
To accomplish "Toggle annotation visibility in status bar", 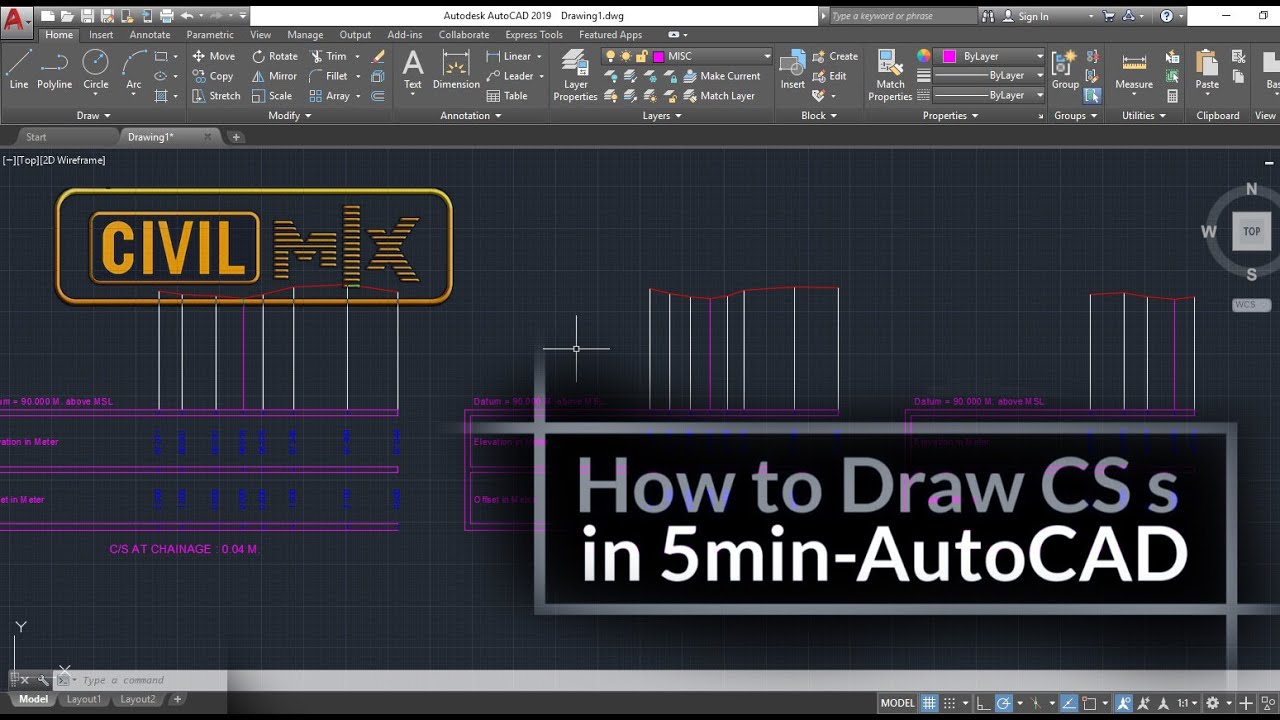I will point(1123,703).
